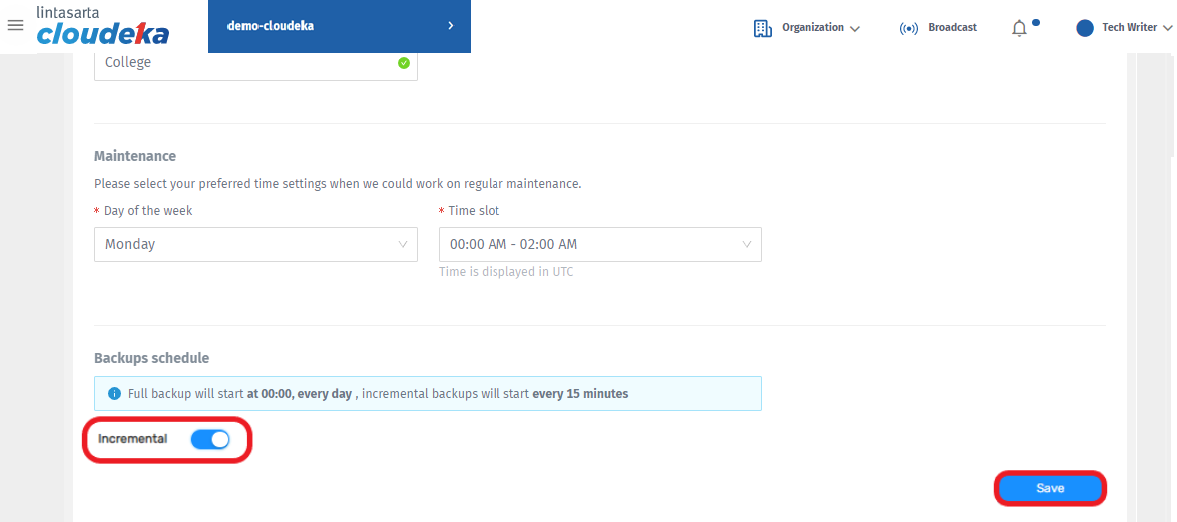Open the hamburger navigation menu
The width and height of the screenshot is (1177, 522).
[x=15, y=25]
